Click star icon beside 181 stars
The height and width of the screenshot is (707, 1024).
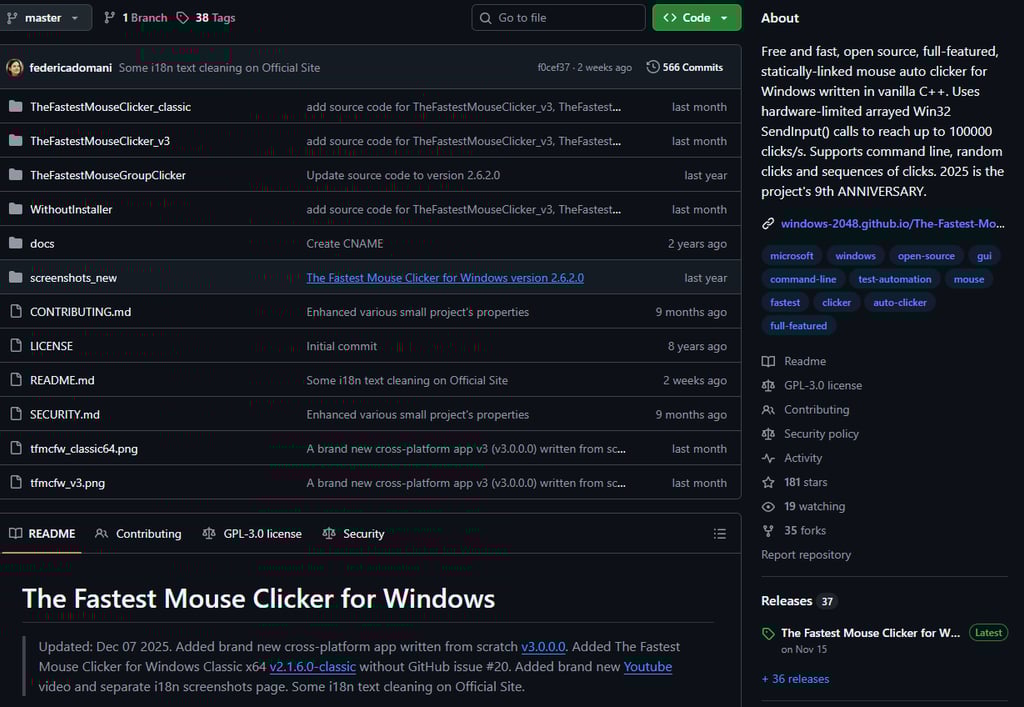pyautogui.click(x=768, y=482)
